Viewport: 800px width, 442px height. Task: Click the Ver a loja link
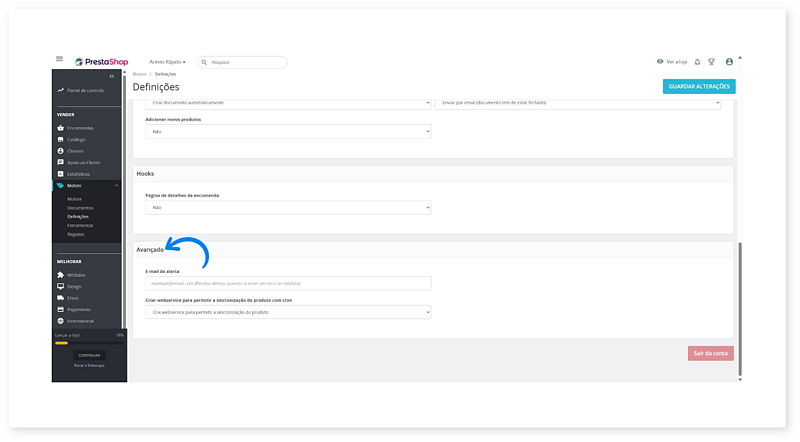[x=672, y=62]
